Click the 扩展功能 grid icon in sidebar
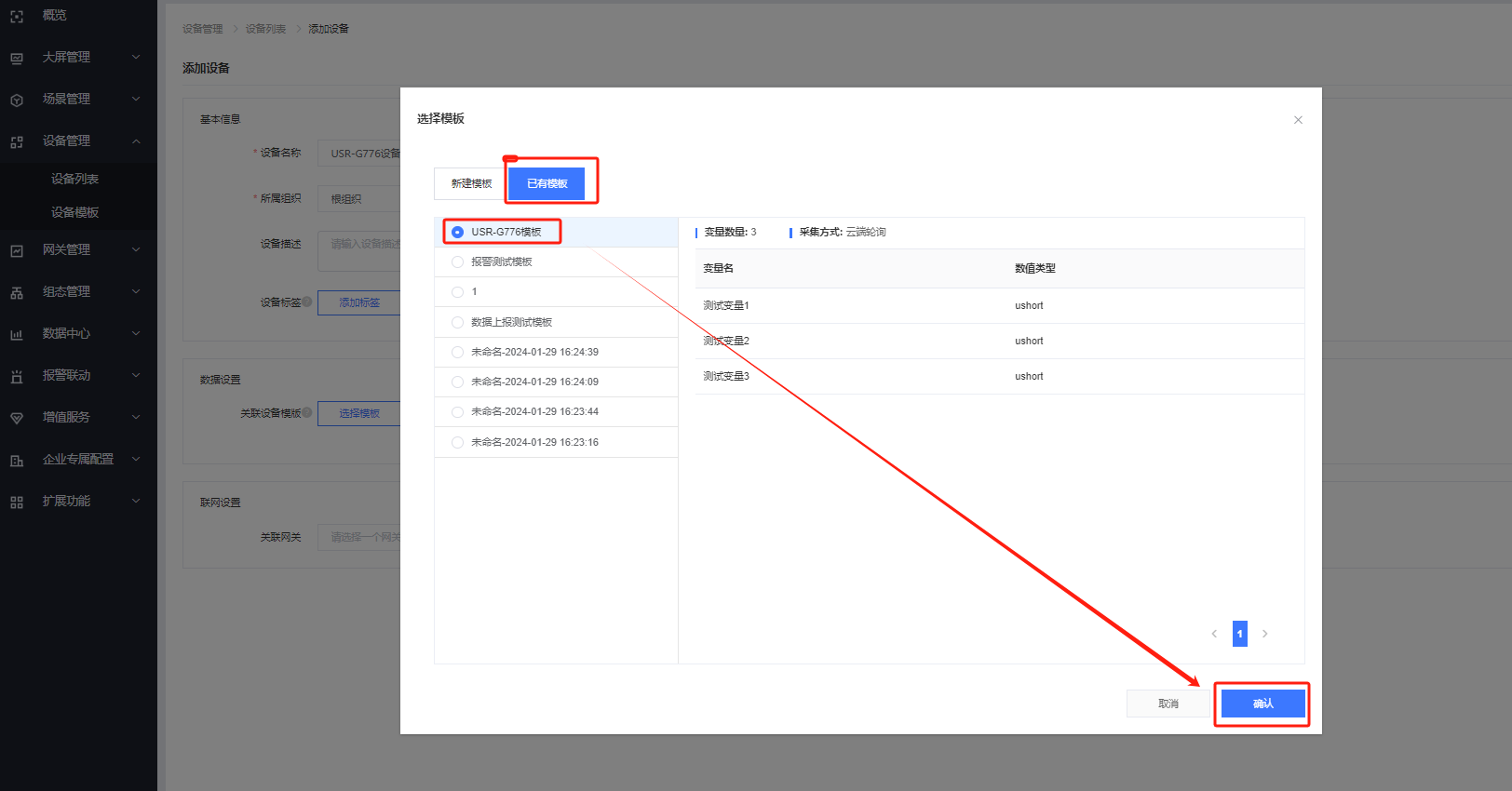 pyautogui.click(x=17, y=502)
